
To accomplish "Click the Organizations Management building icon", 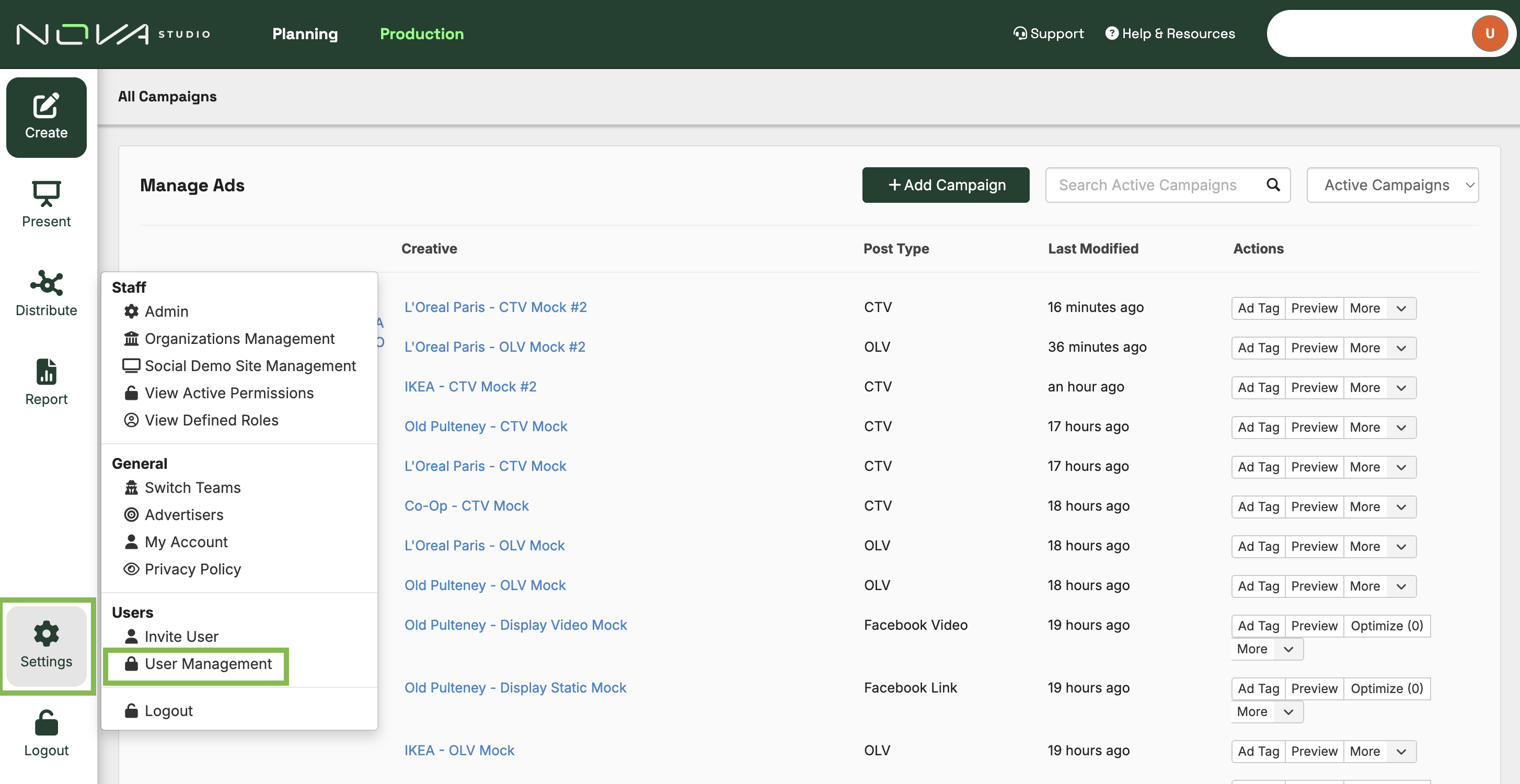I will click(x=131, y=339).
